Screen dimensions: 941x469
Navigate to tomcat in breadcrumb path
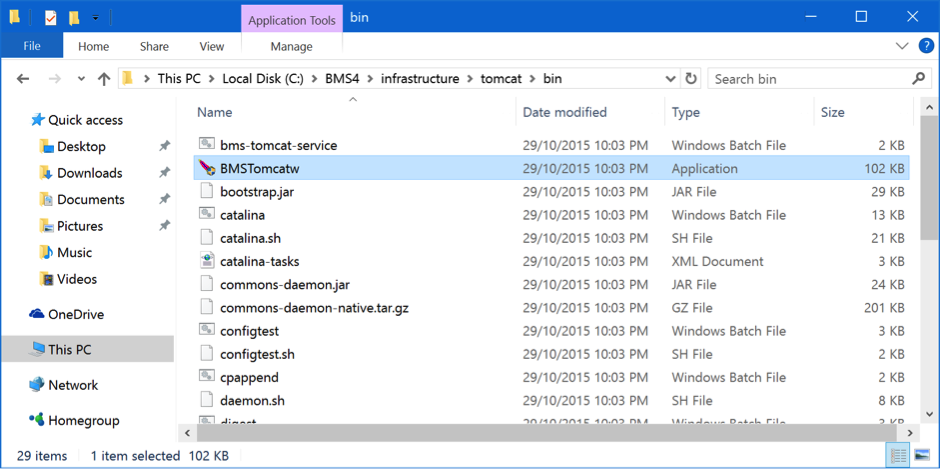[502, 79]
